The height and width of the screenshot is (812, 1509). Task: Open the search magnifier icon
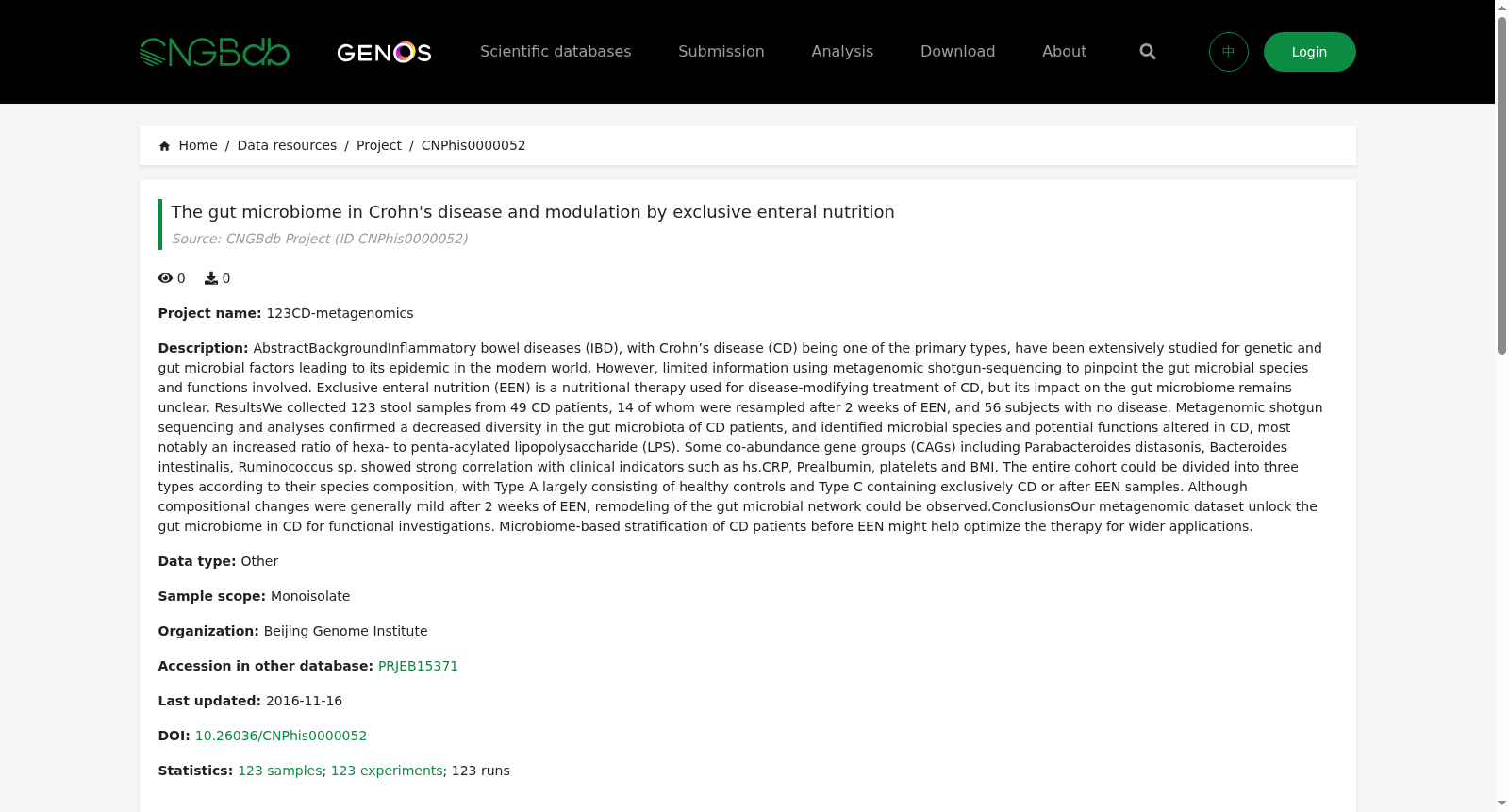click(1148, 52)
